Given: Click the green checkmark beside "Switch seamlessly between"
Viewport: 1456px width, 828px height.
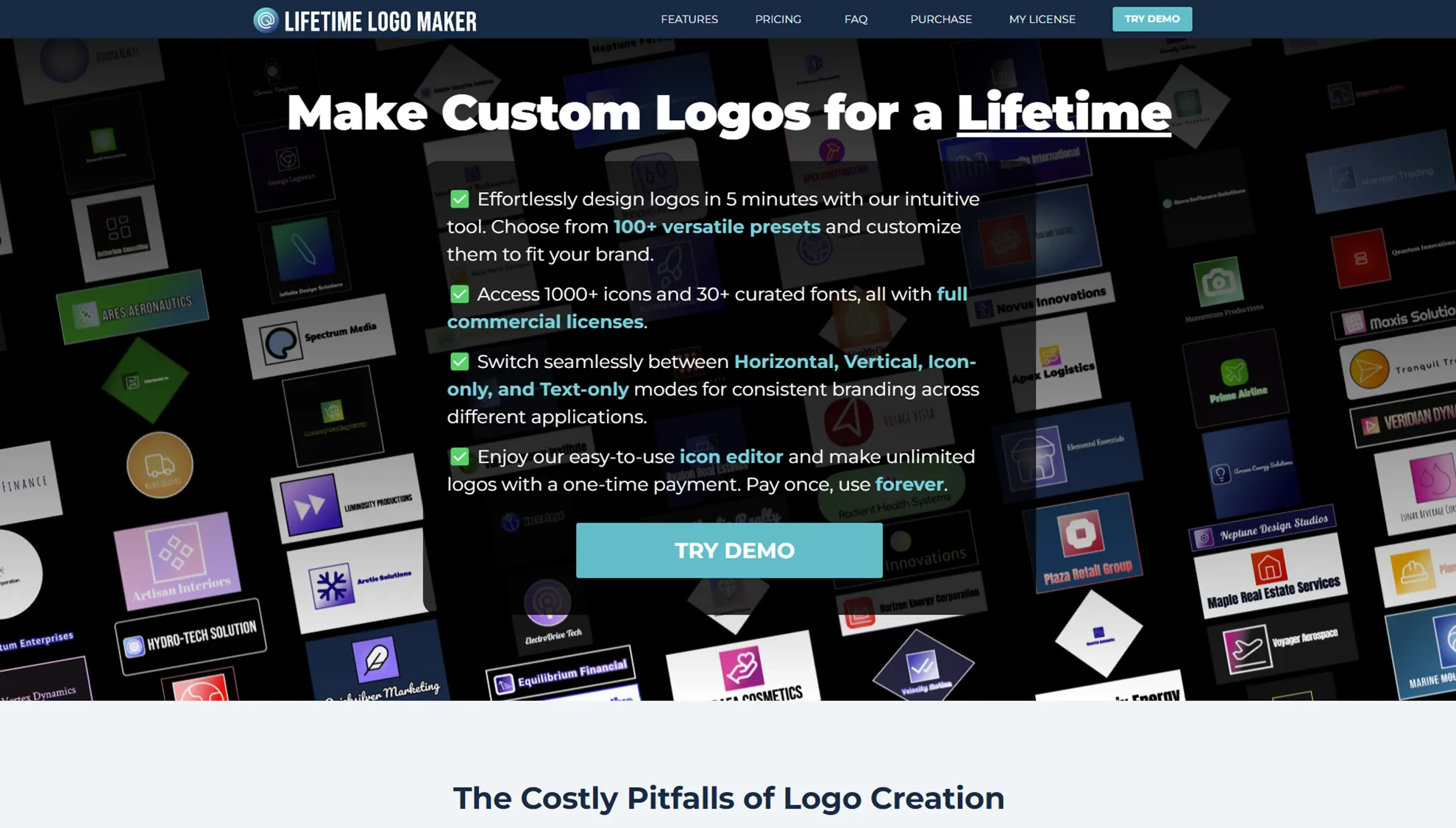Looking at the screenshot, I should (459, 361).
